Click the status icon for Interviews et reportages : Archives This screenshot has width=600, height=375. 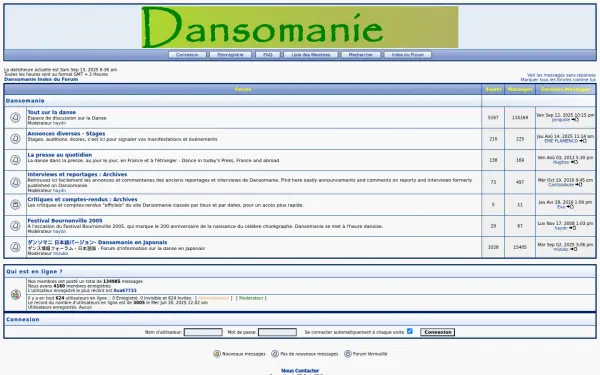point(15,182)
